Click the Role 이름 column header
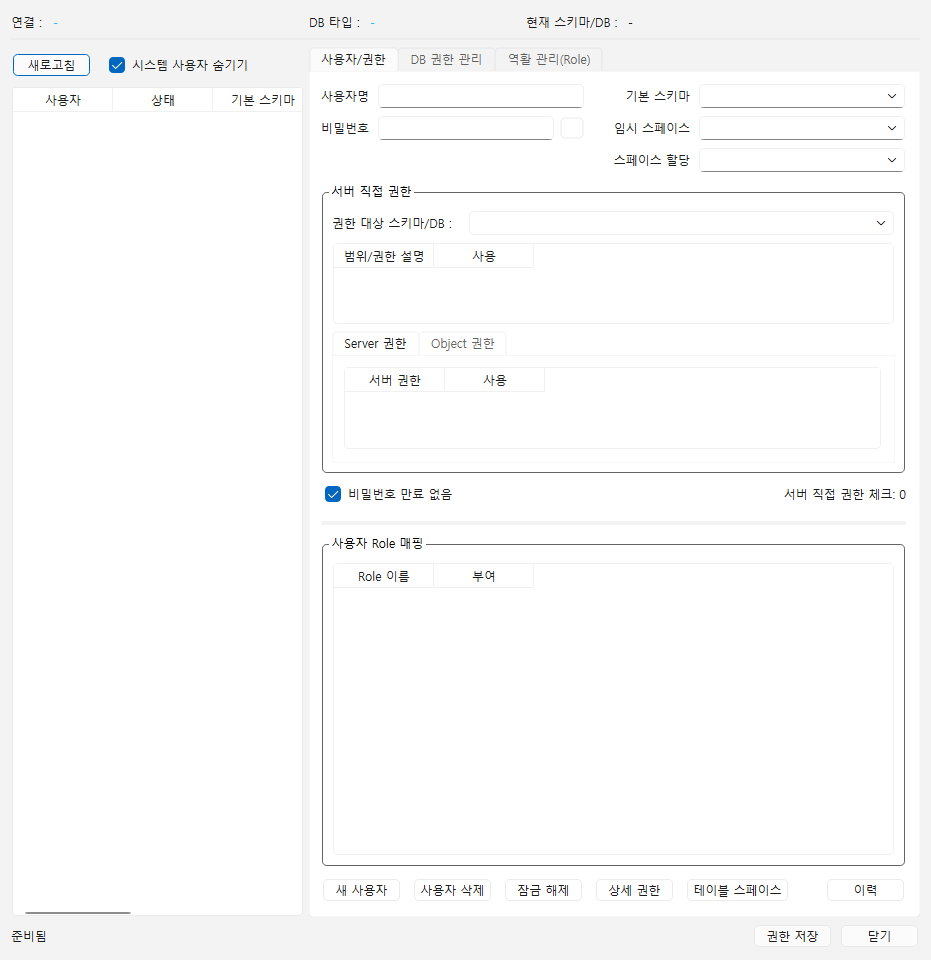The width and height of the screenshot is (931, 960). tap(384, 576)
